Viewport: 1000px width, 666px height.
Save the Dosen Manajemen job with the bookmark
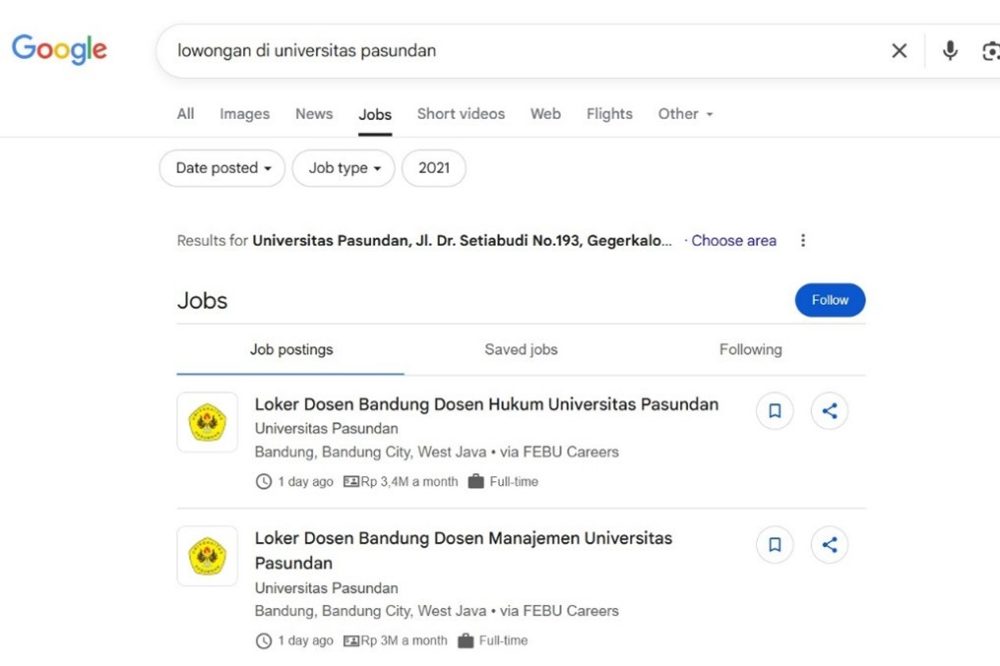click(x=774, y=545)
